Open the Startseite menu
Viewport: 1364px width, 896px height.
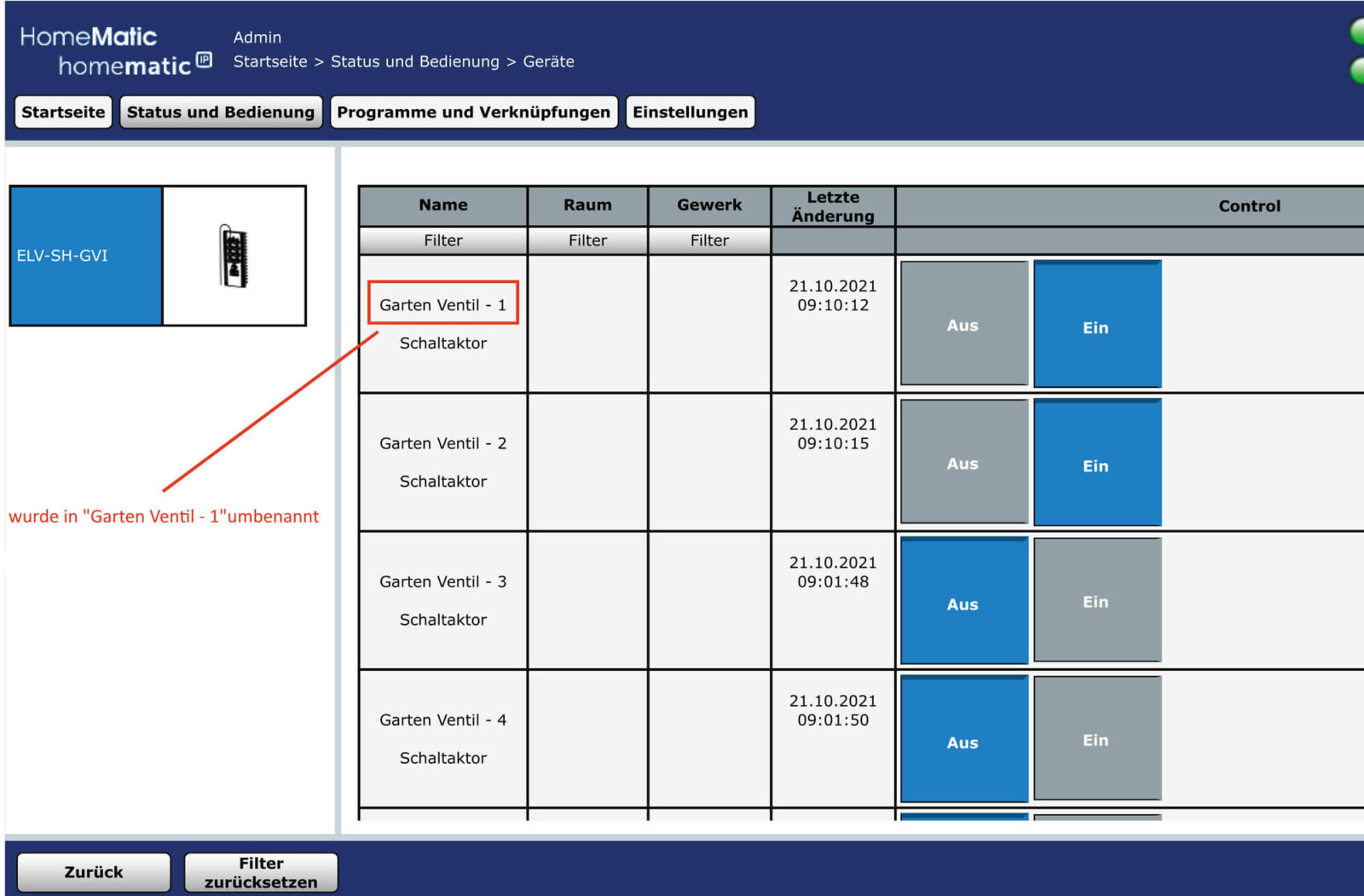point(63,112)
